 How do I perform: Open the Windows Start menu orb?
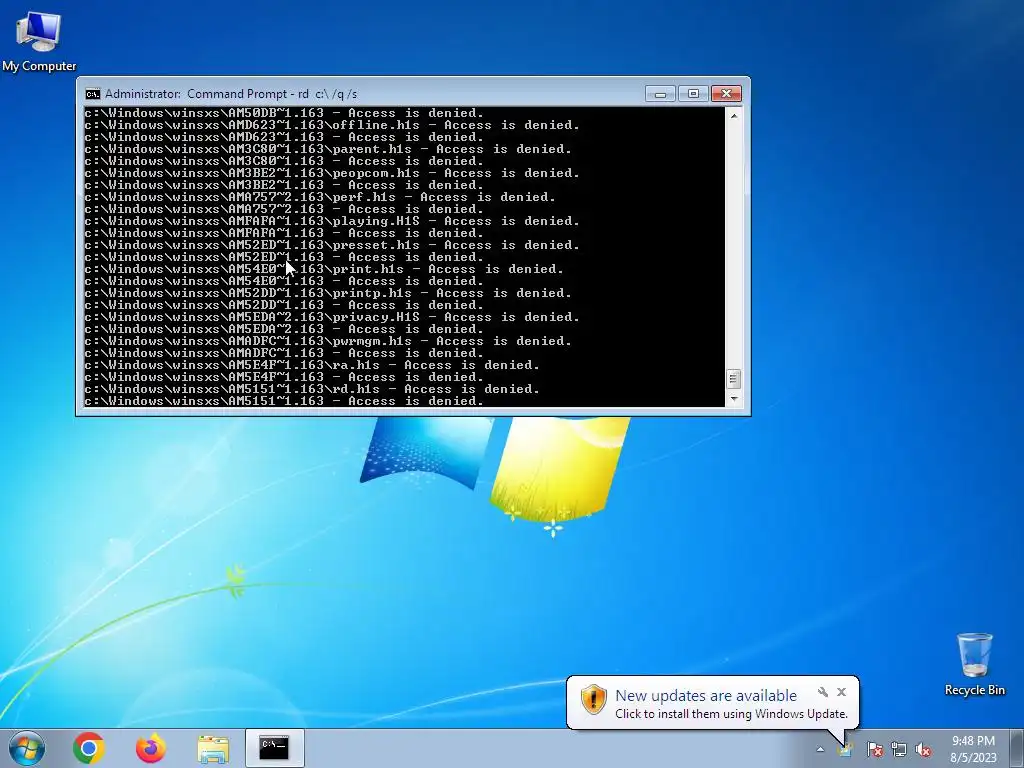(x=27, y=748)
